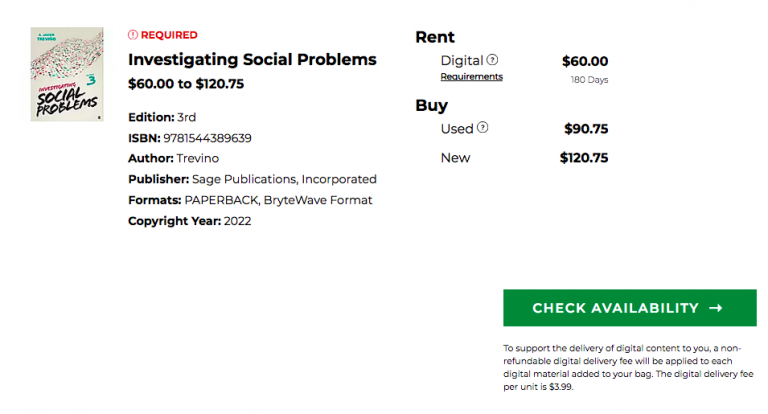Screen dimensions: 768x414
Task: Click the Rent section heading
Action: [435, 37]
